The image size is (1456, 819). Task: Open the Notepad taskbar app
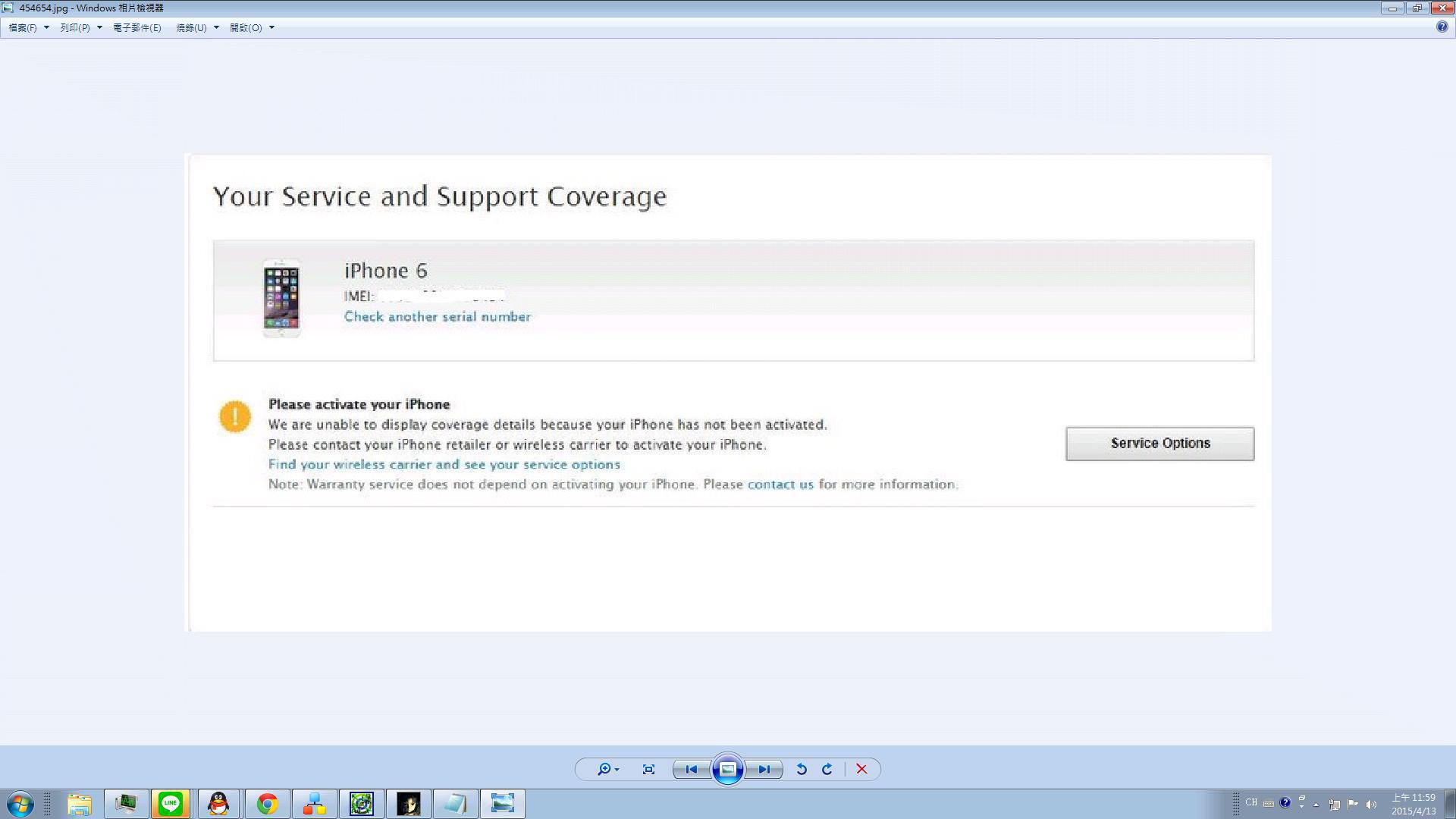[x=456, y=804]
